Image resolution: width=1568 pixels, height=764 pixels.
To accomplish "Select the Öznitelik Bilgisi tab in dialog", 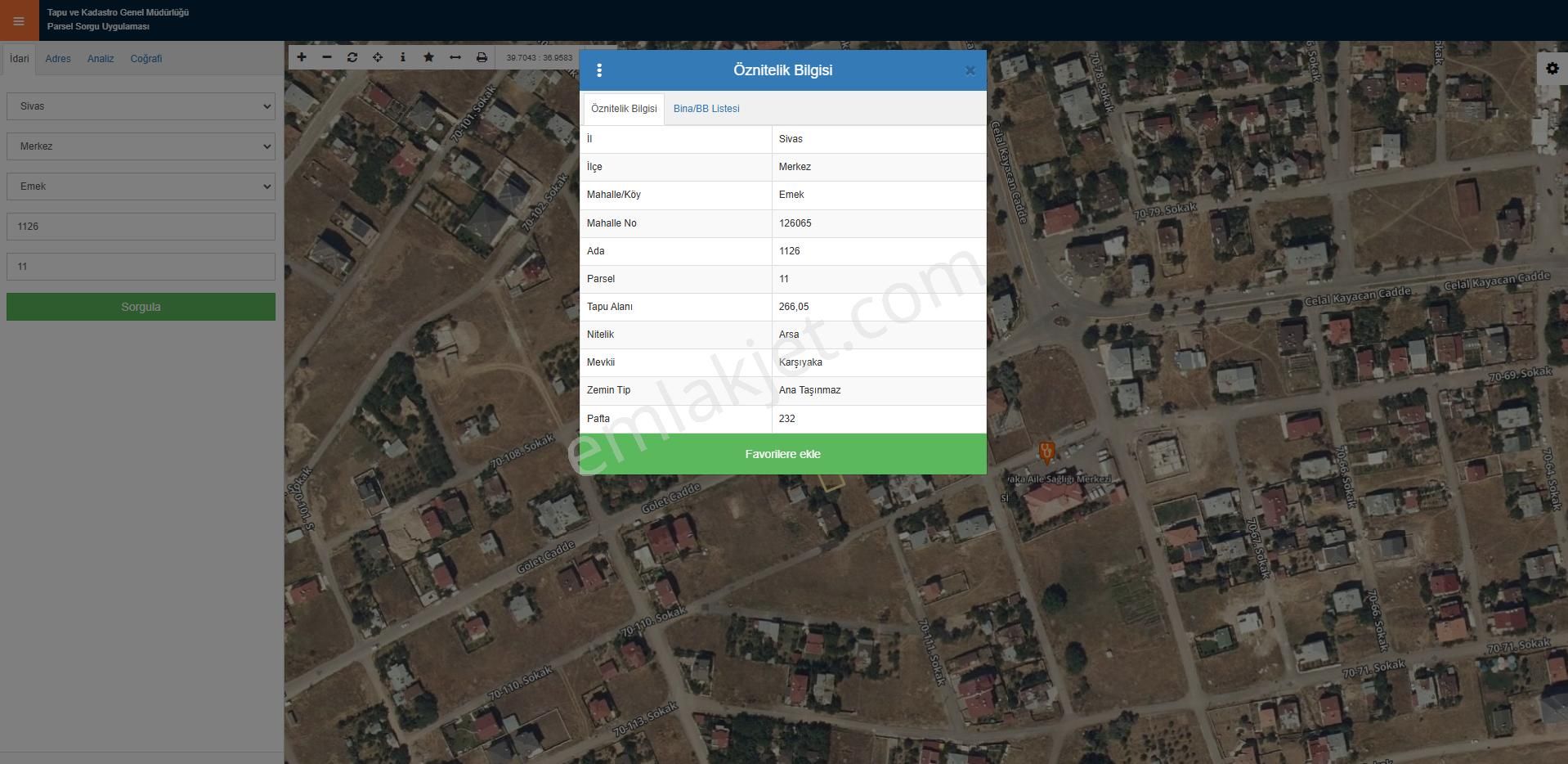I will pyautogui.click(x=624, y=109).
